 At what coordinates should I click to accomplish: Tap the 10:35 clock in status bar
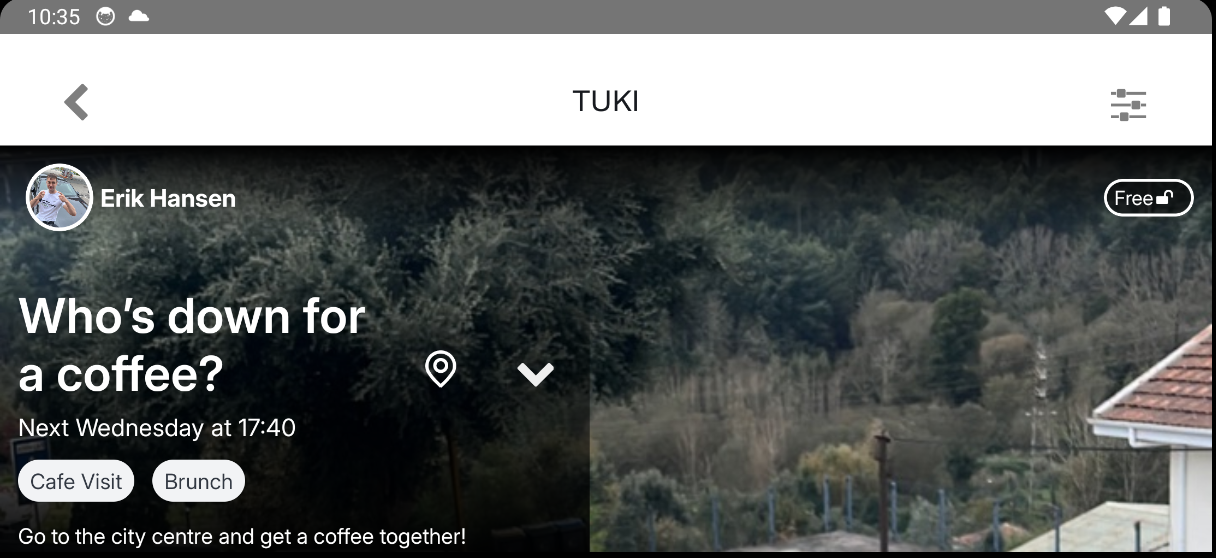[54, 17]
